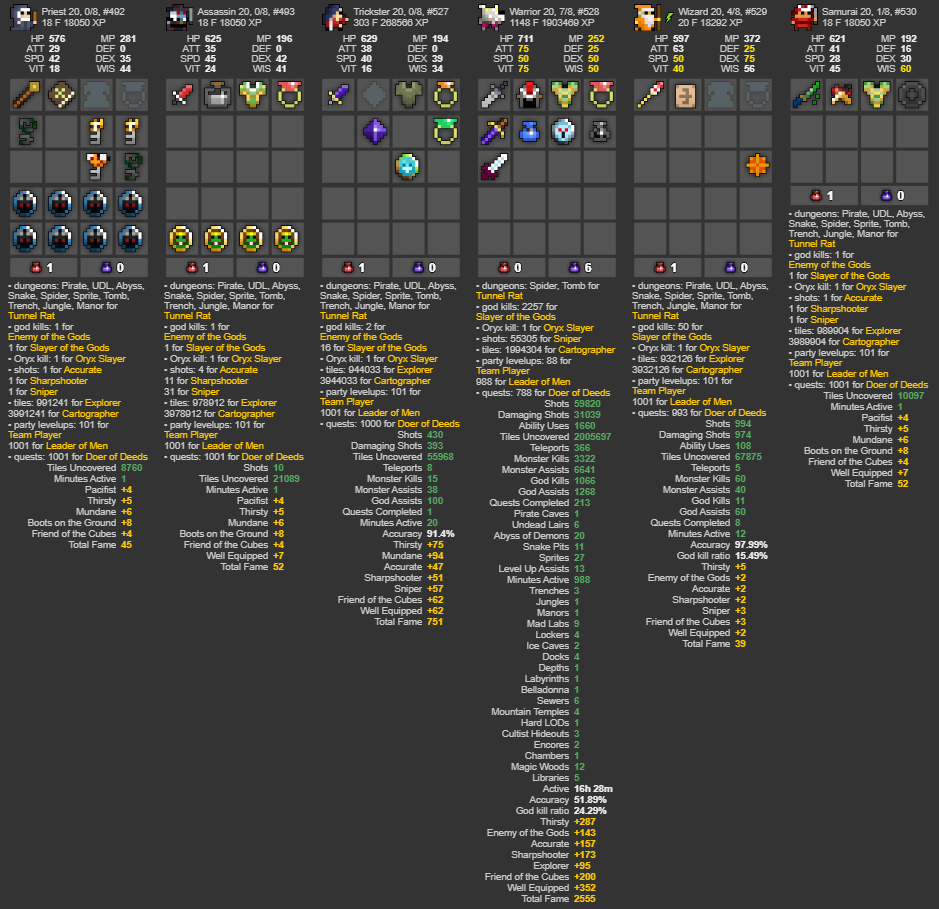
Task: Select the Assassin's equipped leather armor
Action: [252, 95]
